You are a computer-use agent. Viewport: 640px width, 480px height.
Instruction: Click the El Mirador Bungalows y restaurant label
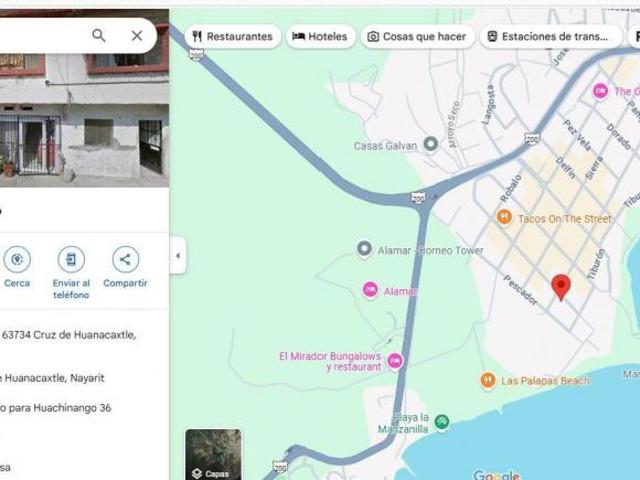tap(330, 362)
